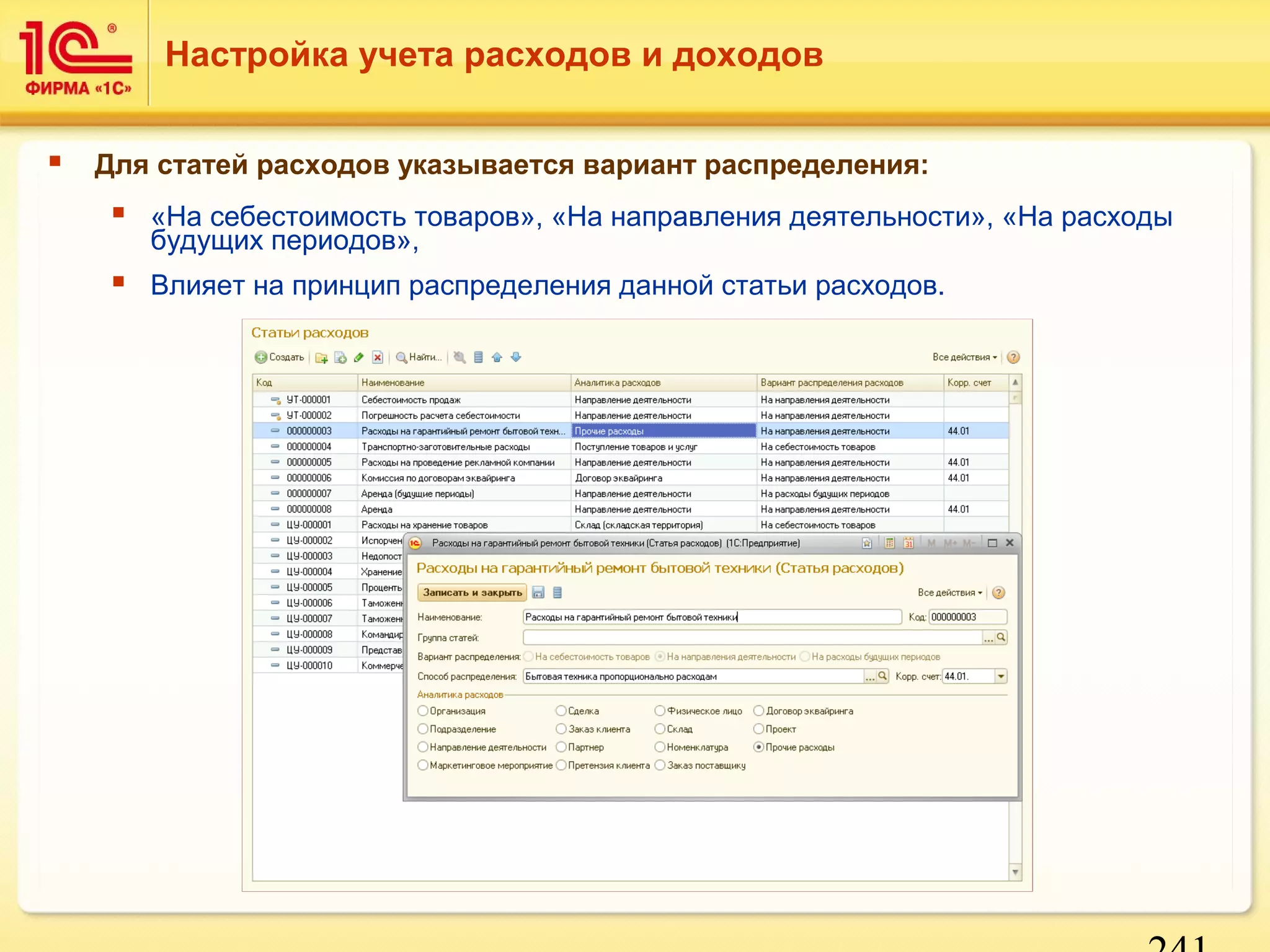Click the highlighted Прочие расходы cell

pos(664,431)
